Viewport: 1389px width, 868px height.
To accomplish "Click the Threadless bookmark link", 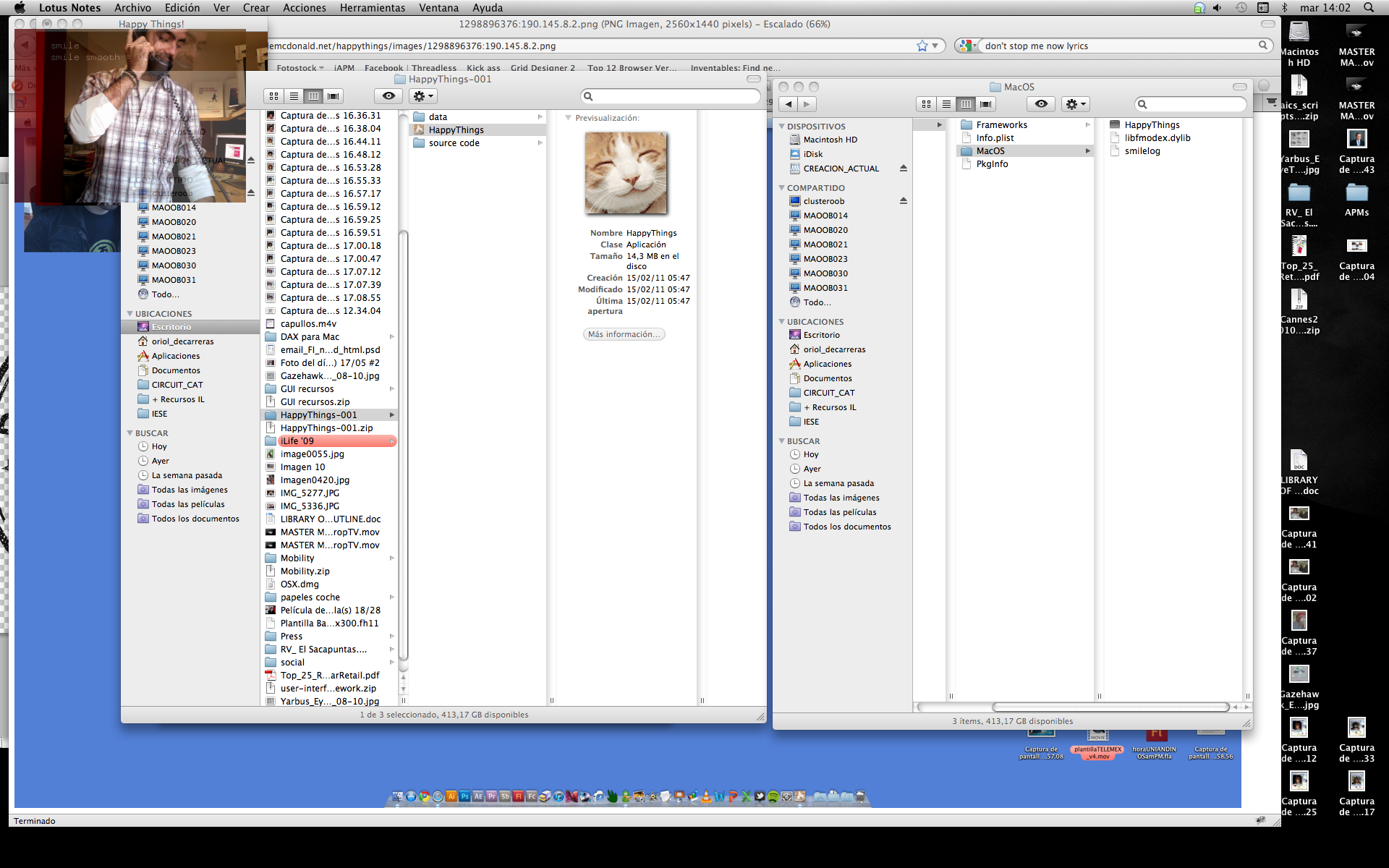I will coord(434,68).
